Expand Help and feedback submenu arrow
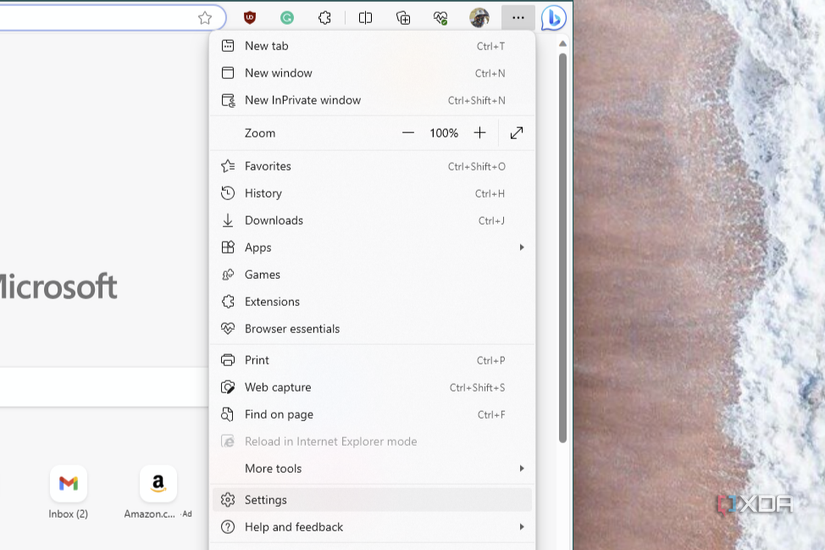 click(521, 527)
